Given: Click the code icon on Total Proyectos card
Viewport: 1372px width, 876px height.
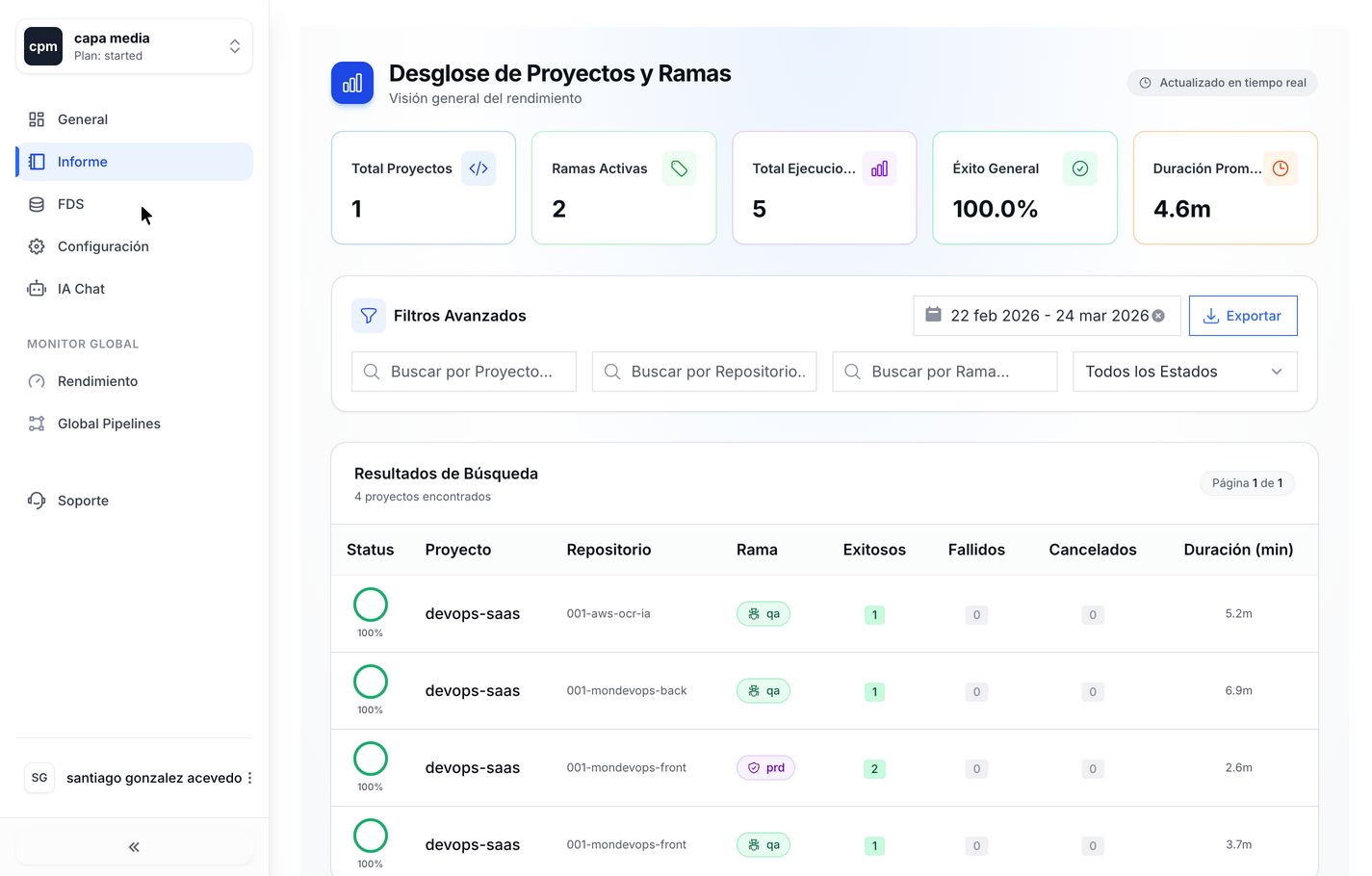Looking at the screenshot, I should tap(479, 168).
